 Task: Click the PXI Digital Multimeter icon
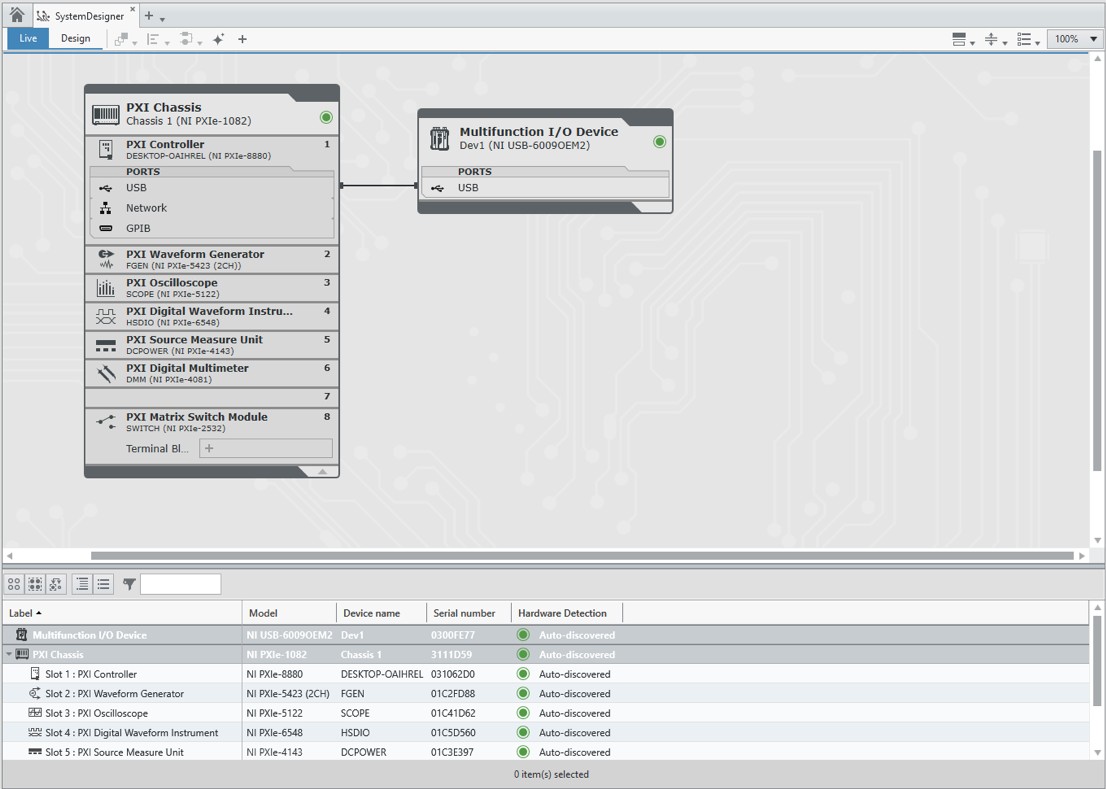[106, 373]
